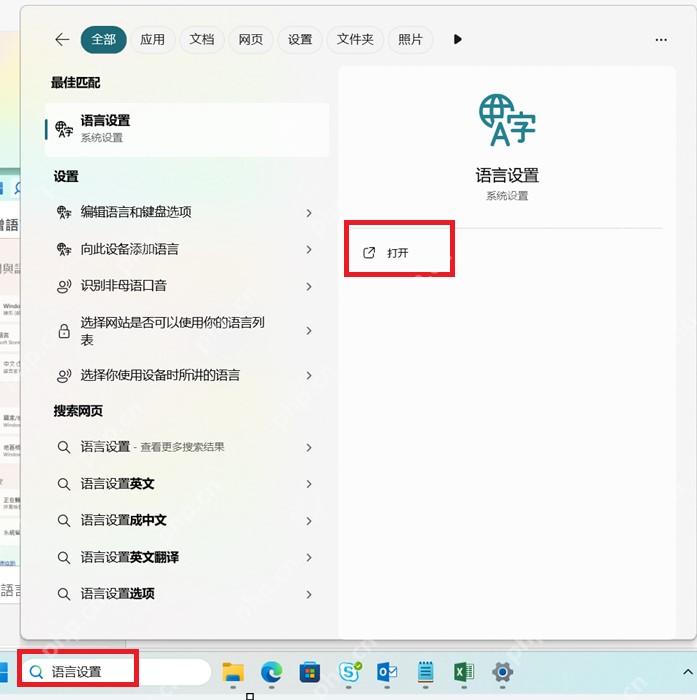Expand chevron for 语言设置 查看更多搜索结果

point(309,448)
